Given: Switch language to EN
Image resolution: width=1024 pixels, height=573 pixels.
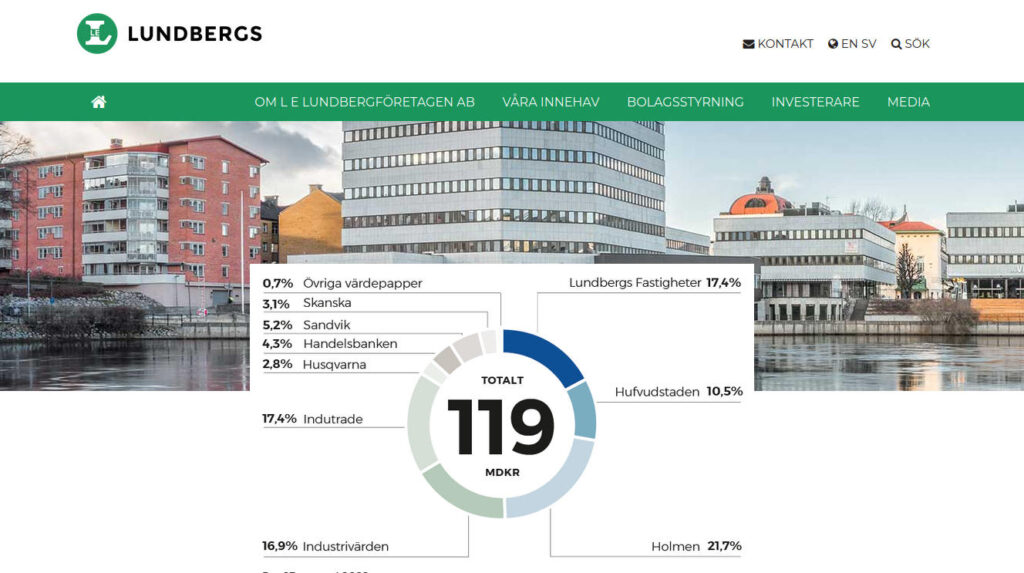Looking at the screenshot, I should (x=849, y=44).
